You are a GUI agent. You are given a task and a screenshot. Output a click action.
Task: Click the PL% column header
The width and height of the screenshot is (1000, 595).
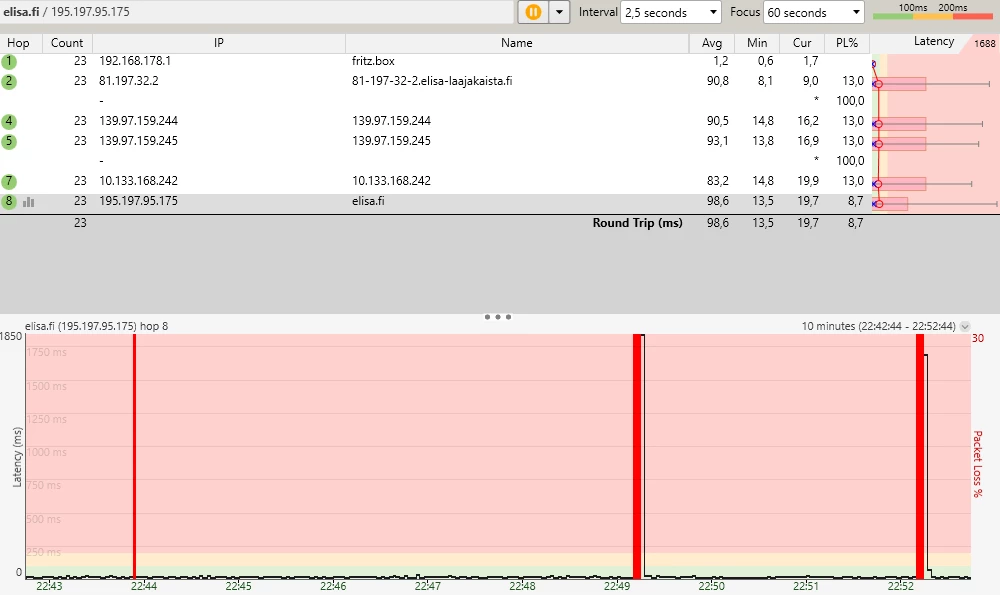pos(847,43)
